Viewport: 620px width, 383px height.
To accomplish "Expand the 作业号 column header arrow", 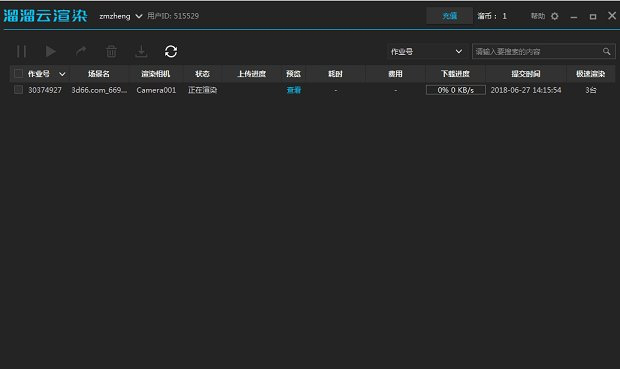I will click(62, 74).
